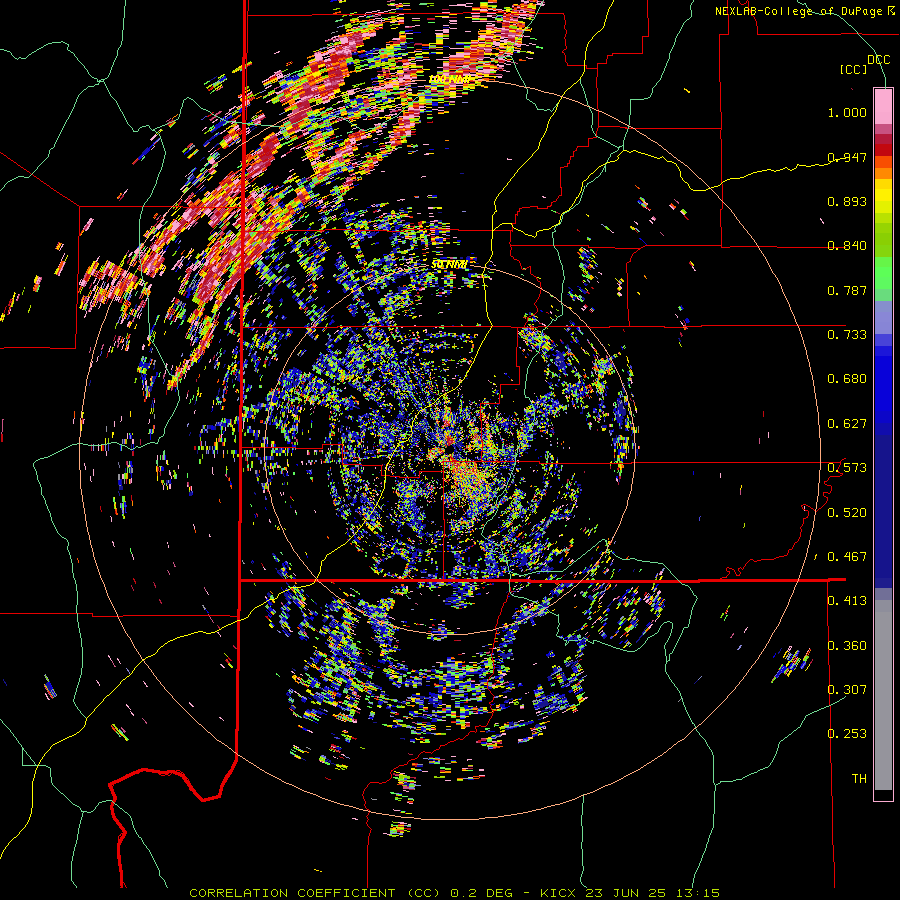Click the 0.947 legend value
Viewport: 900px width, 900px height.
pos(847,157)
